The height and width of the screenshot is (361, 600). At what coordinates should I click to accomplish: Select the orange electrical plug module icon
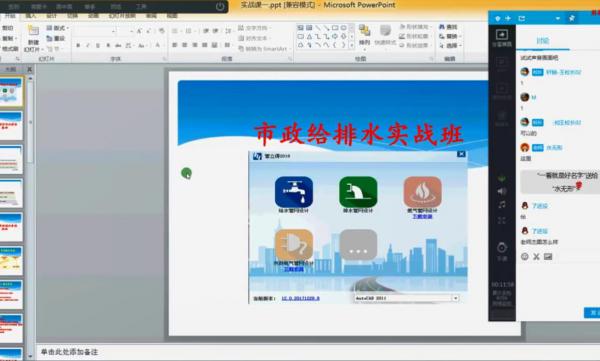point(294,245)
